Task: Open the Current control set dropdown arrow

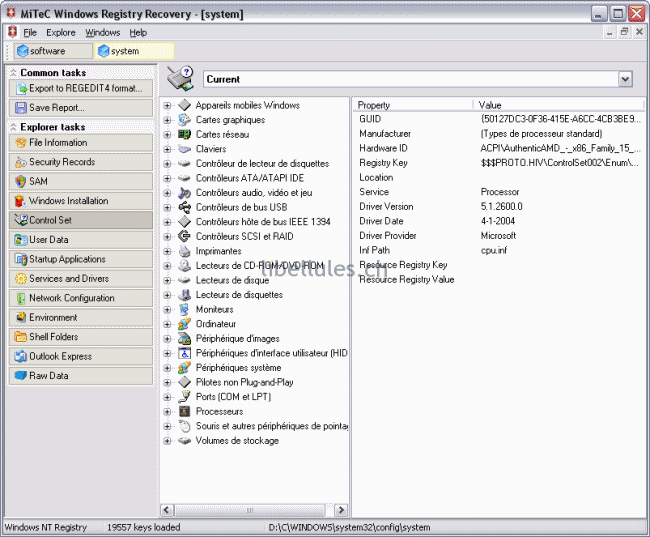Action: click(x=625, y=79)
